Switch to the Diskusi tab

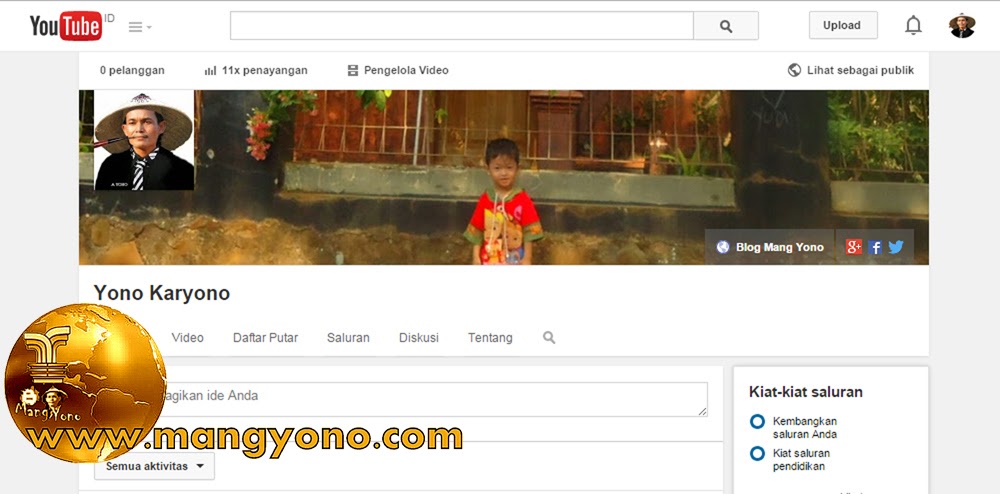[x=419, y=338]
